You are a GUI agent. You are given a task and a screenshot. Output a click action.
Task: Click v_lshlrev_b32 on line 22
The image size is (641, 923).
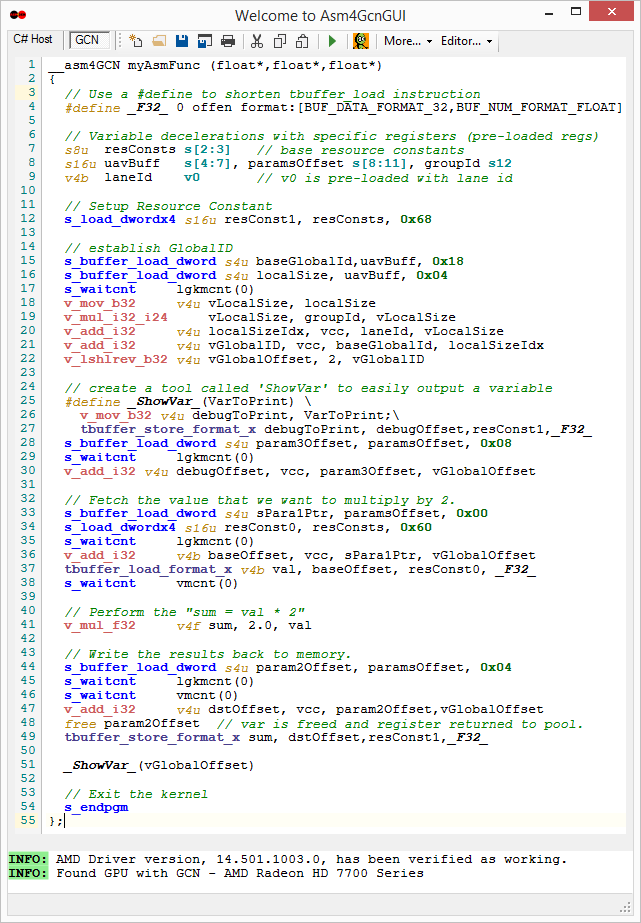tap(116, 359)
